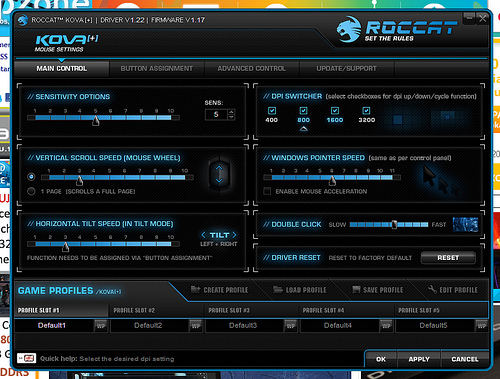Select Profile Slot #2 tab
Image resolution: width=500 pixels, height=379 pixels.
tap(156, 310)
